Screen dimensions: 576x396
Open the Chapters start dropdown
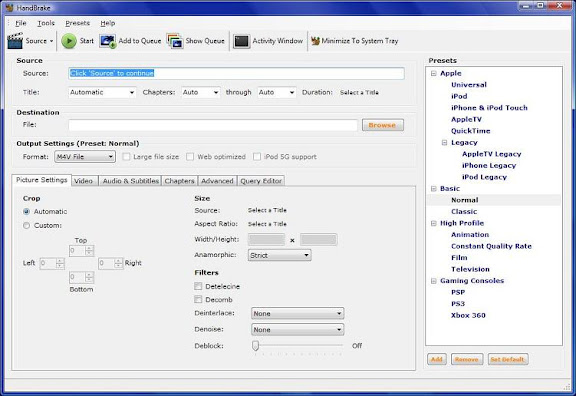click(x=201, y=92)
